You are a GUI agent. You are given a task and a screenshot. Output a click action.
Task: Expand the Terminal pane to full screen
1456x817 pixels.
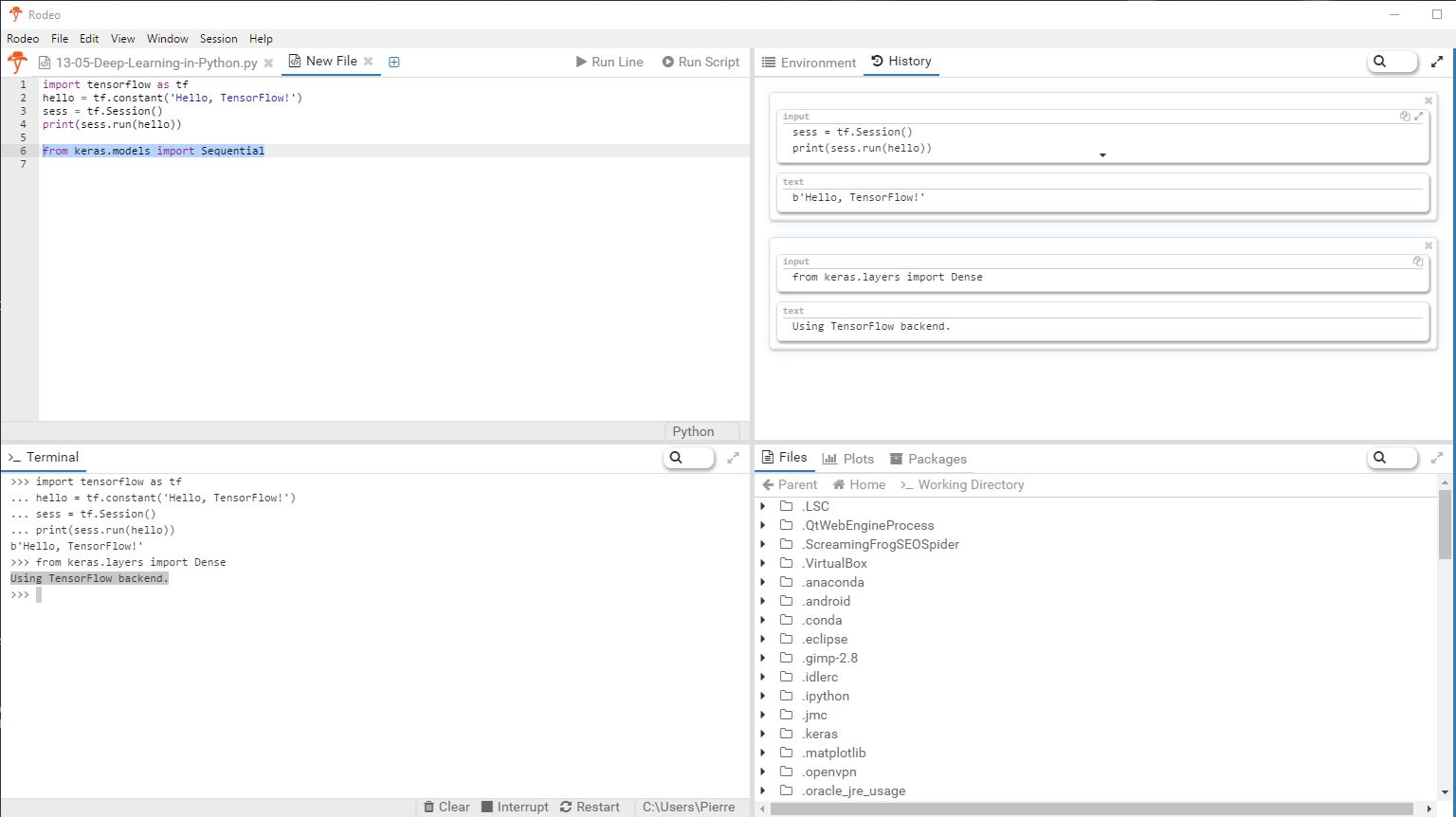coord(733,458)
